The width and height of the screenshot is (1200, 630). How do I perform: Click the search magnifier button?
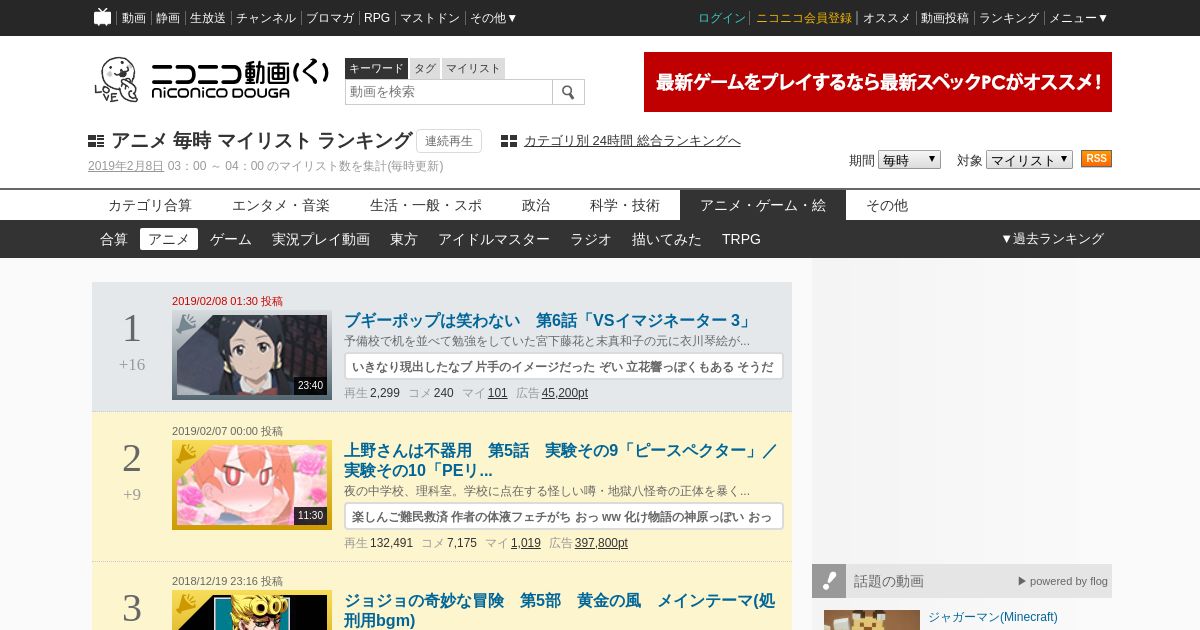point(568,92)
